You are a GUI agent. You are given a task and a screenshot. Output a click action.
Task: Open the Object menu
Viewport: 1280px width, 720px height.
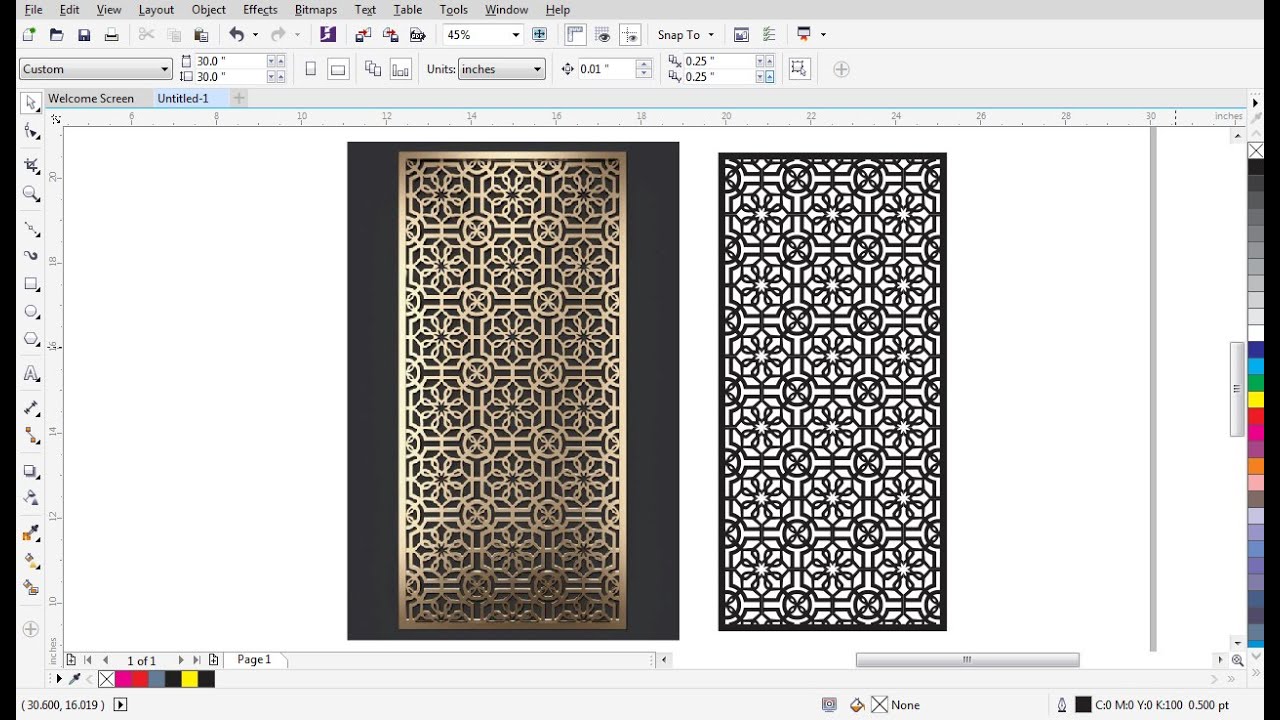point(208,9)
